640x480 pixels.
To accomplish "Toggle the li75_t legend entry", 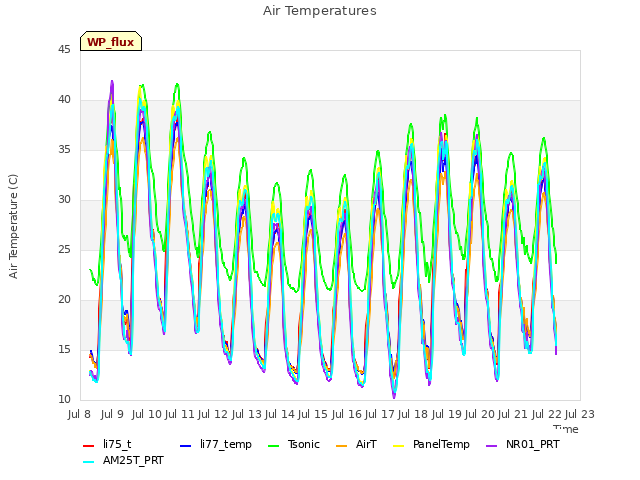I will [x=107, y=444].
